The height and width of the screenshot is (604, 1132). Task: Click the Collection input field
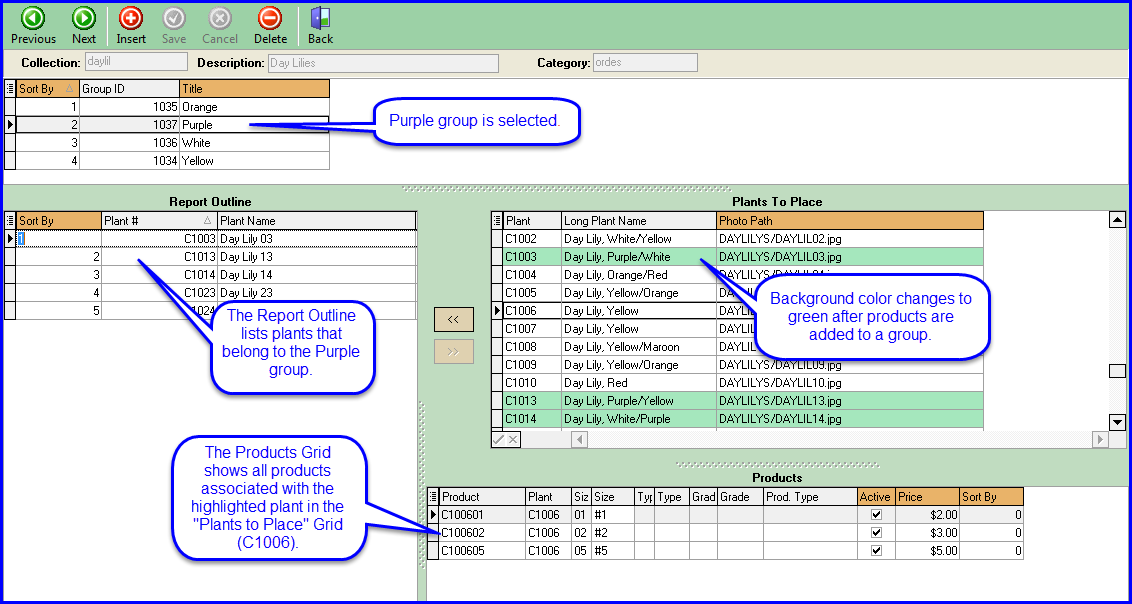(136, 62)
